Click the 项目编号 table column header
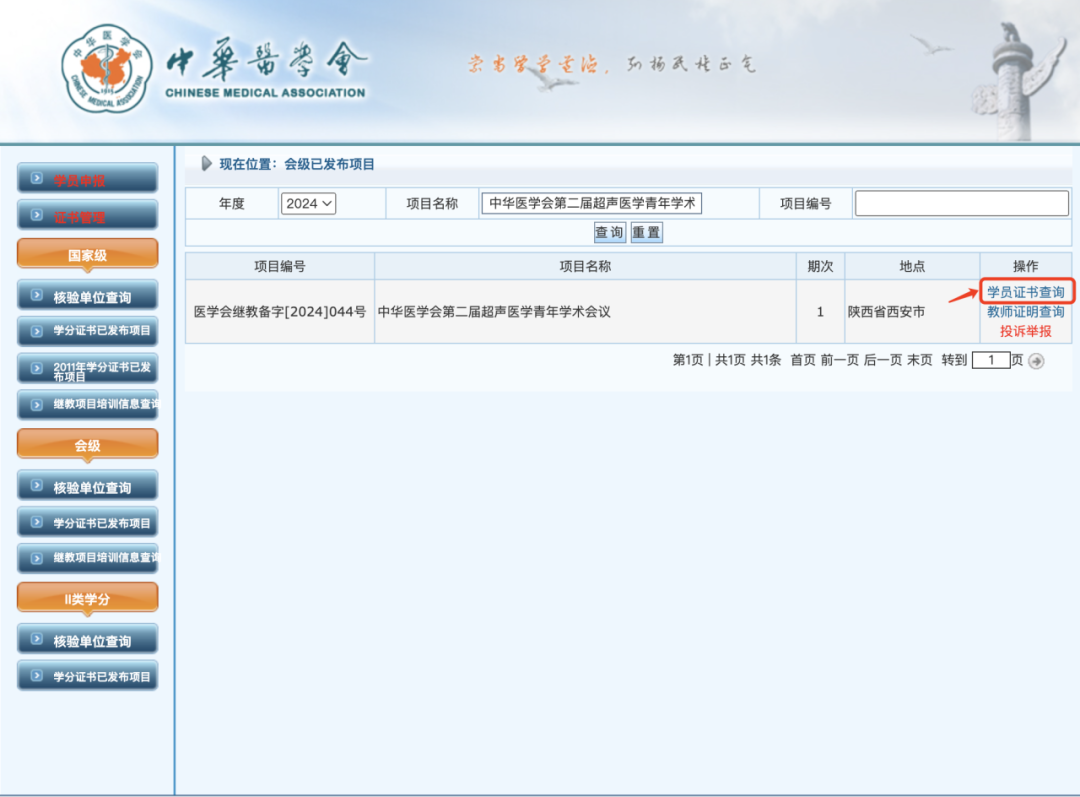Image resolution: width=1080 pixels, height=797 pixels. (280, 266)
